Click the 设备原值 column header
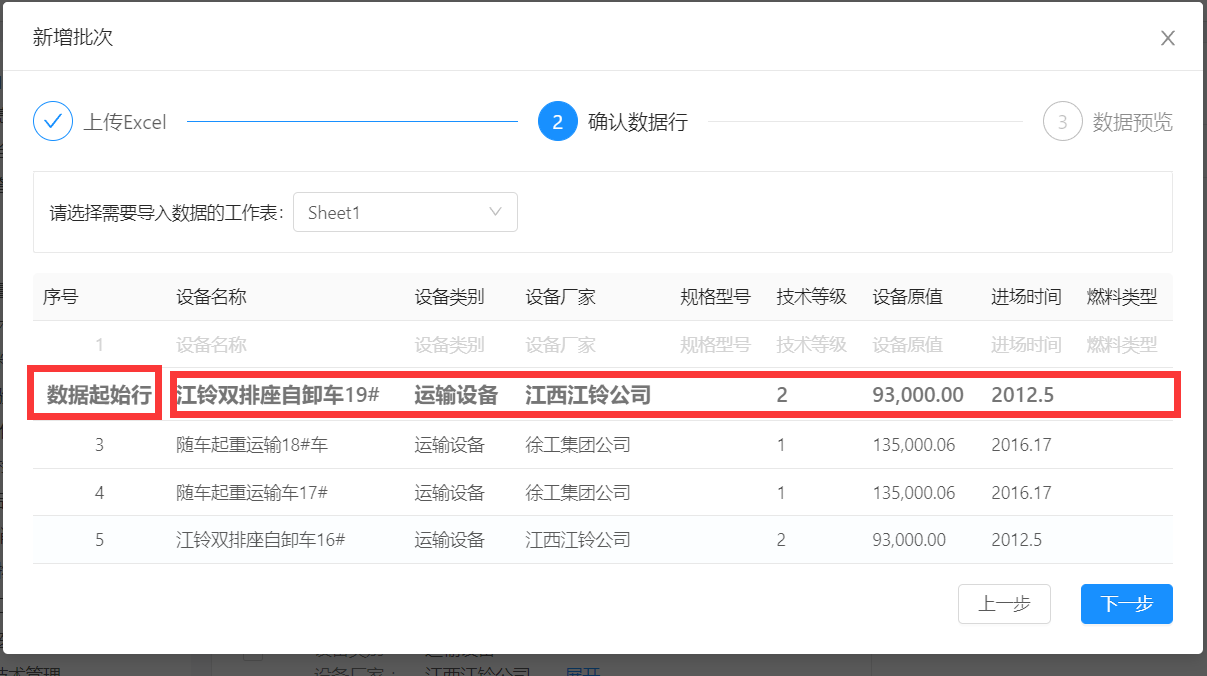The height and width of the screenshot is (676, 1207). [907, 297]
